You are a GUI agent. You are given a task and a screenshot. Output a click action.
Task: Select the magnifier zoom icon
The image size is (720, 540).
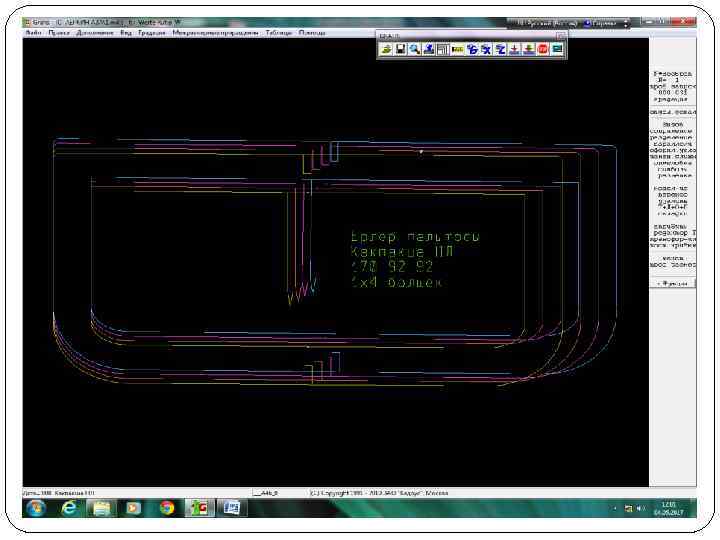point(415,49)
